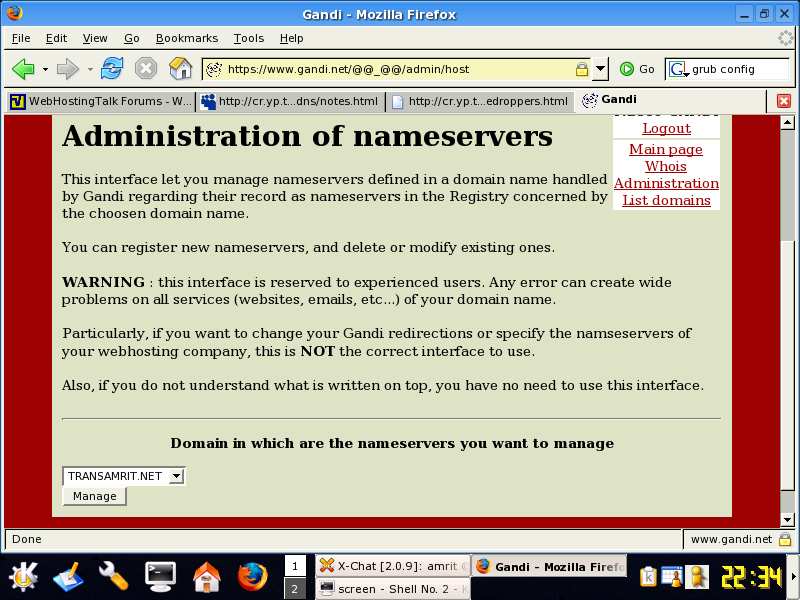Open the Help menu
The width and height of the screenshot is (800, 600).
[291, 38]
